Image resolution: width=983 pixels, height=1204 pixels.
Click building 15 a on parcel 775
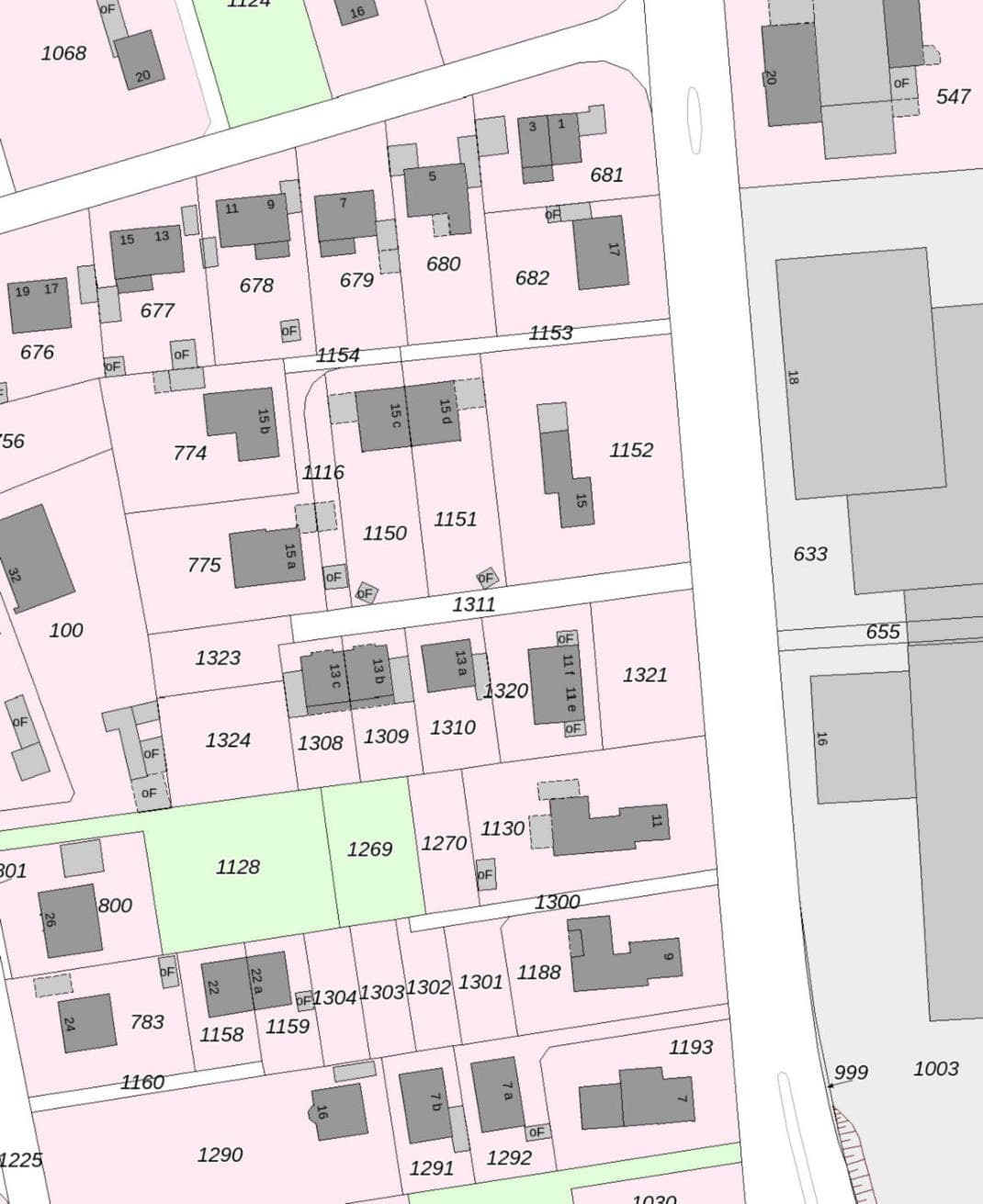[x=266, y=557]
